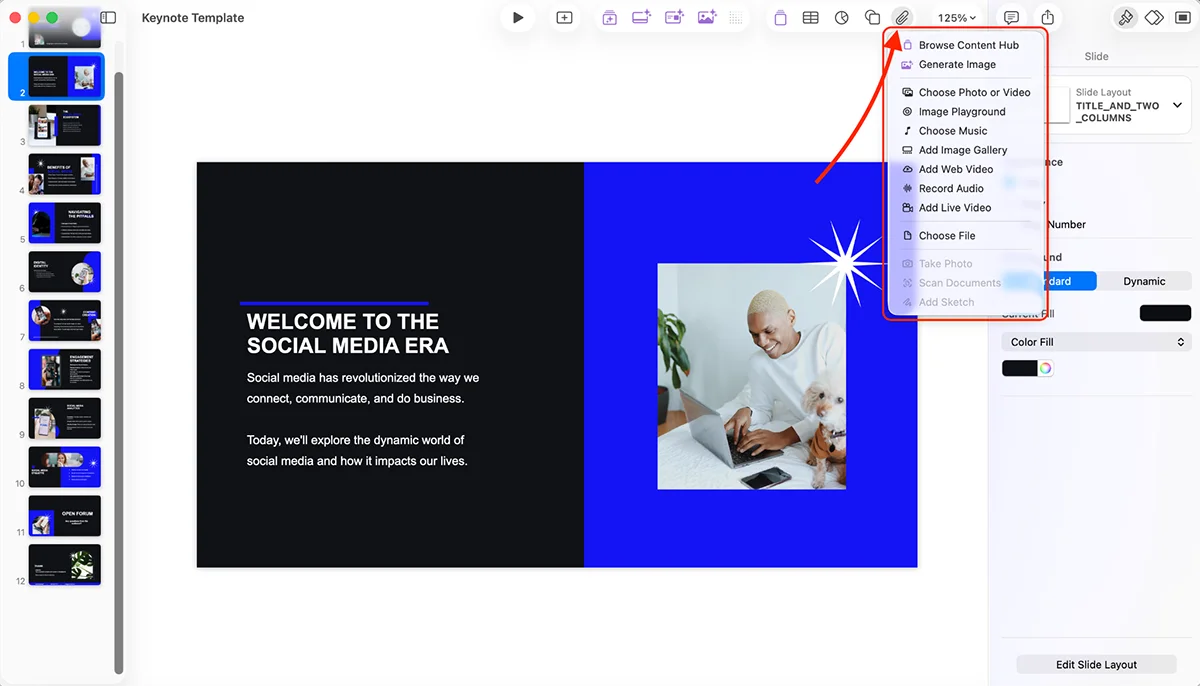Open the Comment toolbar icon
This screenshot has width=1200, height=686.
pyautogui.click(x=1012, y=18)
